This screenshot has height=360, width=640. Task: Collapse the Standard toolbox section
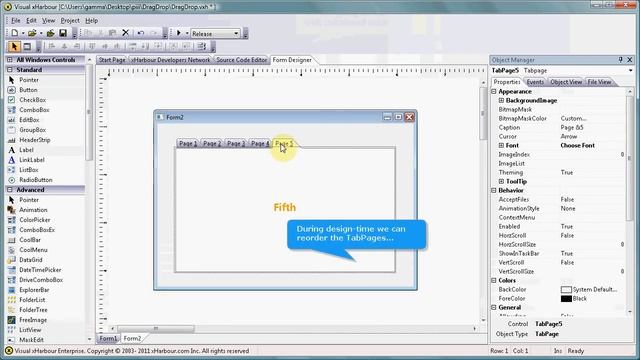(10, 70)
